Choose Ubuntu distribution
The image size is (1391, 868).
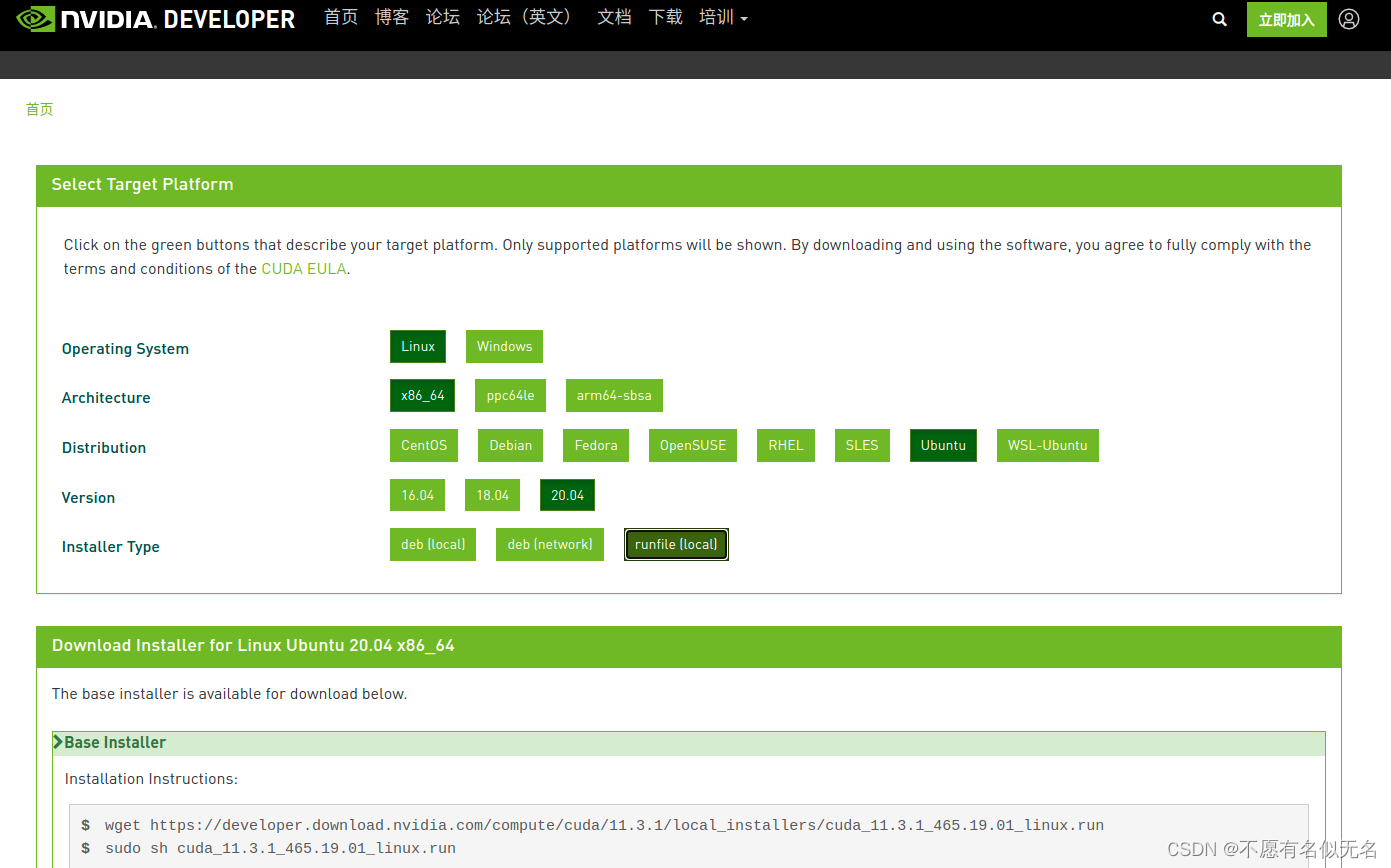[943, 446]
